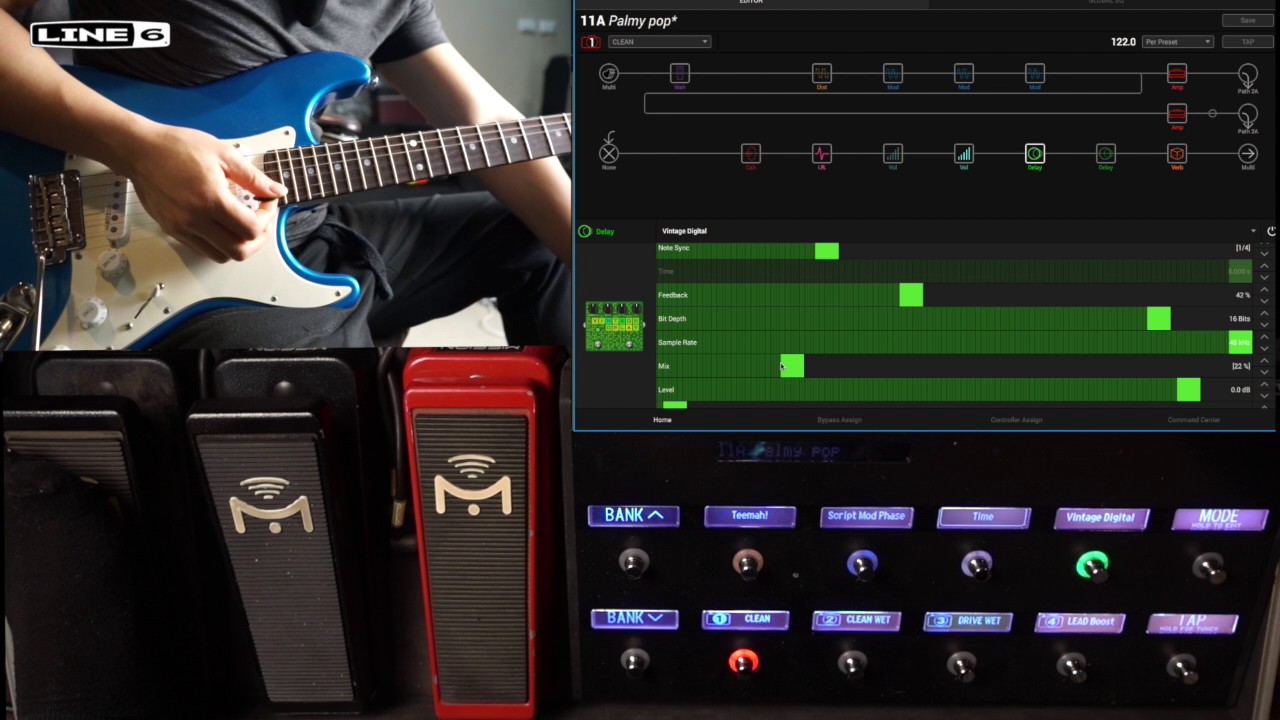Open the Command Center tab

click(1194, 420)
